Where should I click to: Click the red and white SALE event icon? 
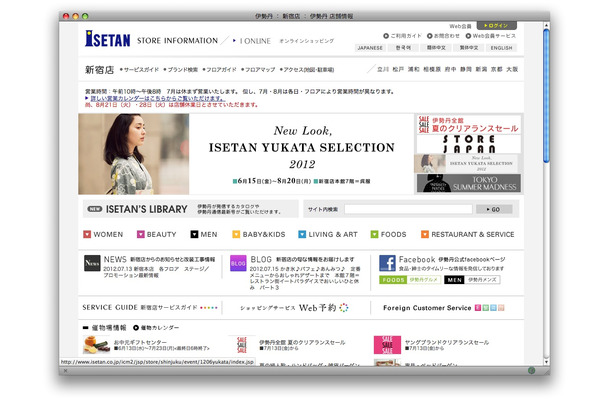coord(242,345)
